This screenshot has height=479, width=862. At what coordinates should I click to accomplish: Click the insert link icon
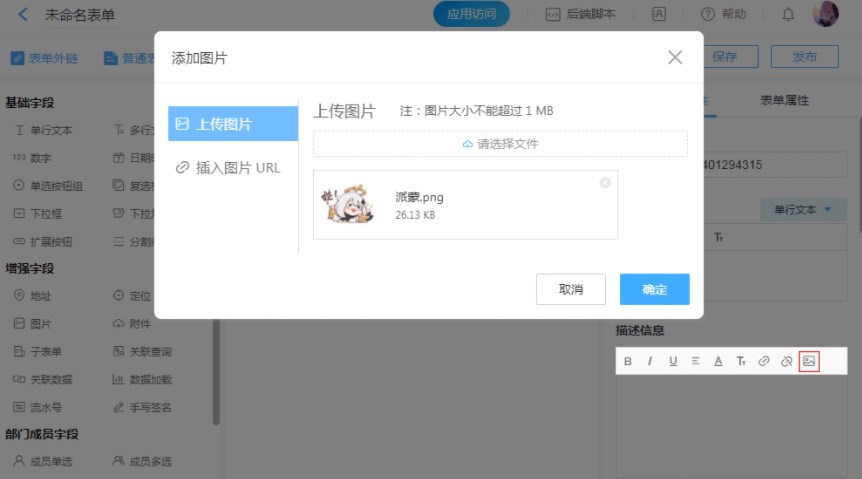click(x=764, y=361)
